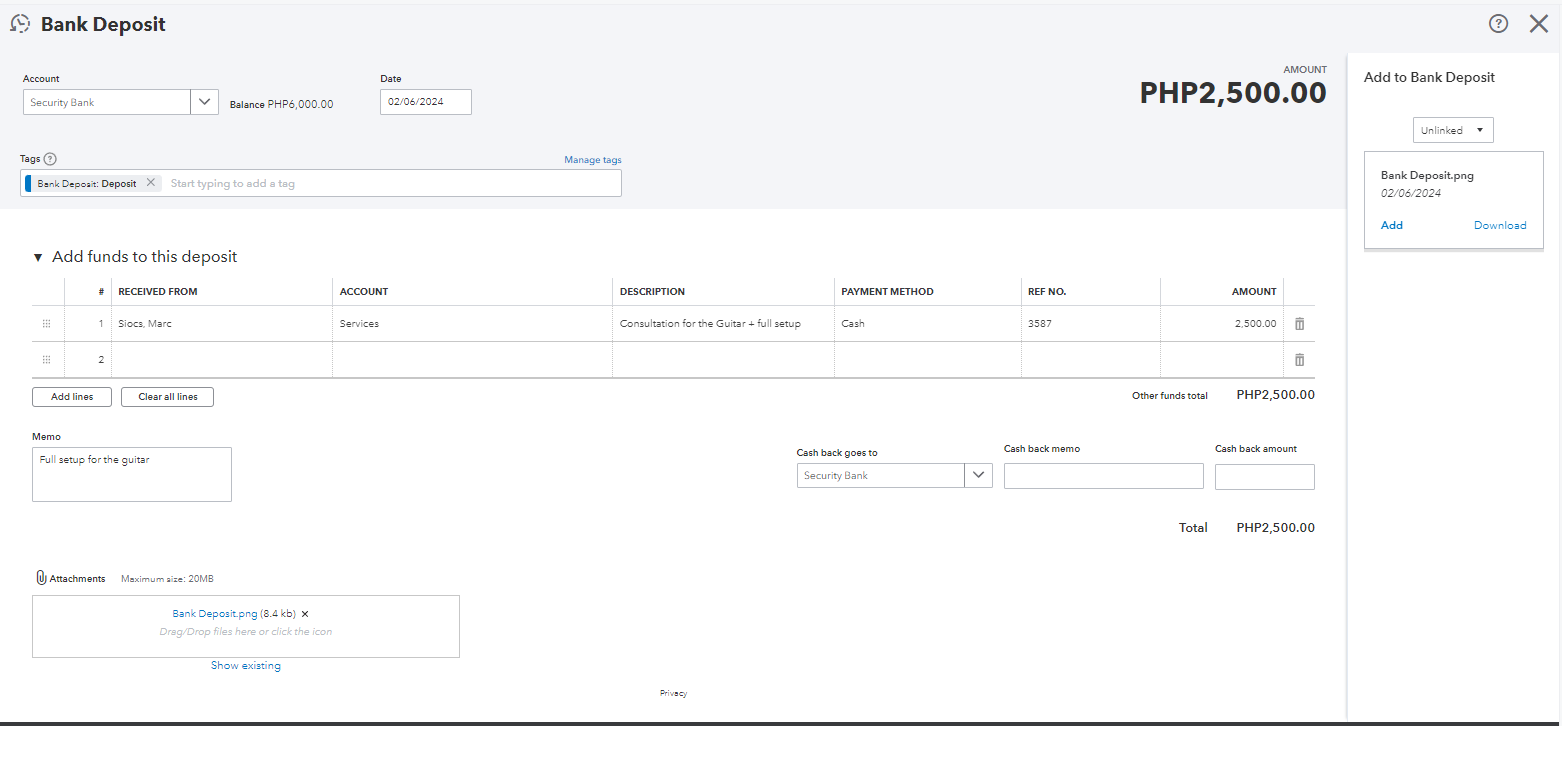The image size is (1562, 774).
Task: Collapse the Add funds to this deposit section
Action: click(38, 257)
